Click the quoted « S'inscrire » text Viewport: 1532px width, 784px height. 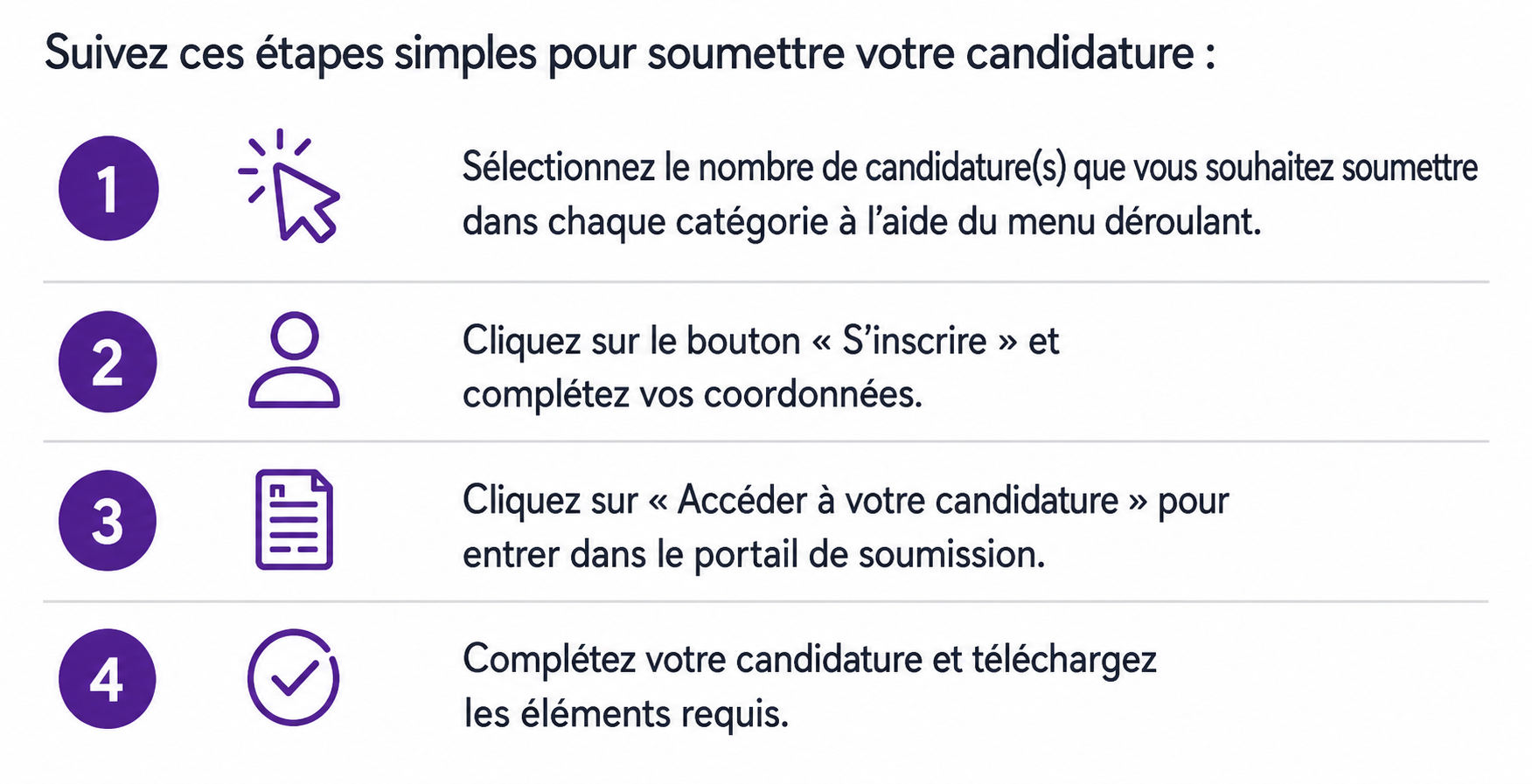pos(915,341)
